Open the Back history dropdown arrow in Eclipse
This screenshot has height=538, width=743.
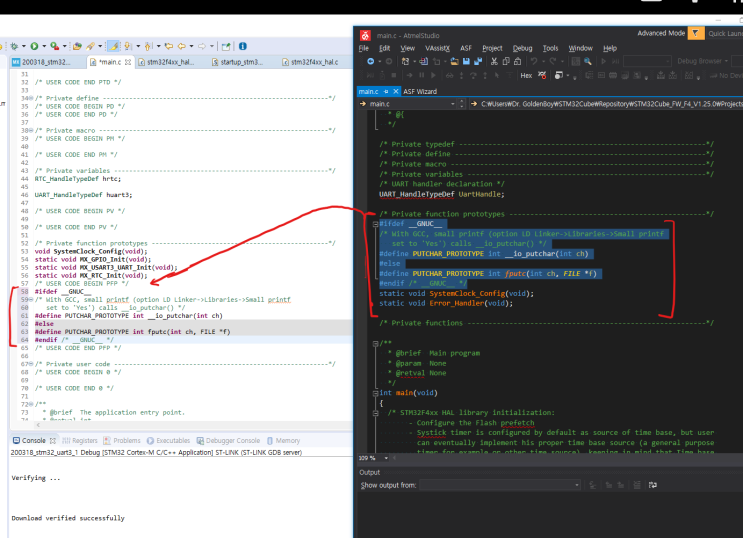tap(191, 46)
